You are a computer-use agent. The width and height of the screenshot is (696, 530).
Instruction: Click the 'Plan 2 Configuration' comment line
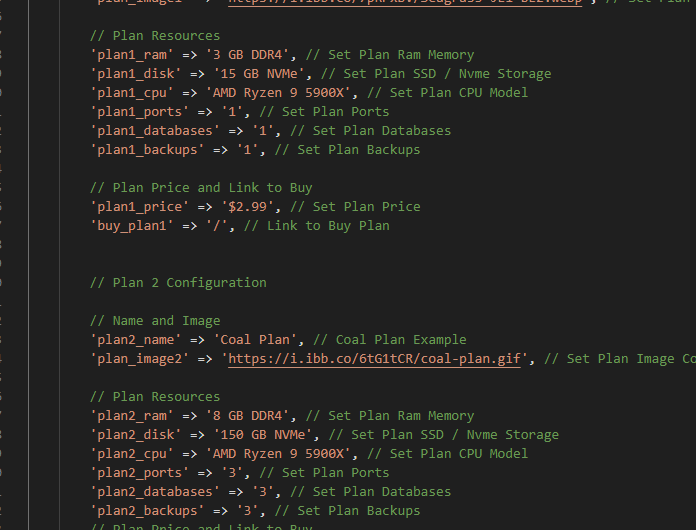pyautogui.click(x=178, y=283)
